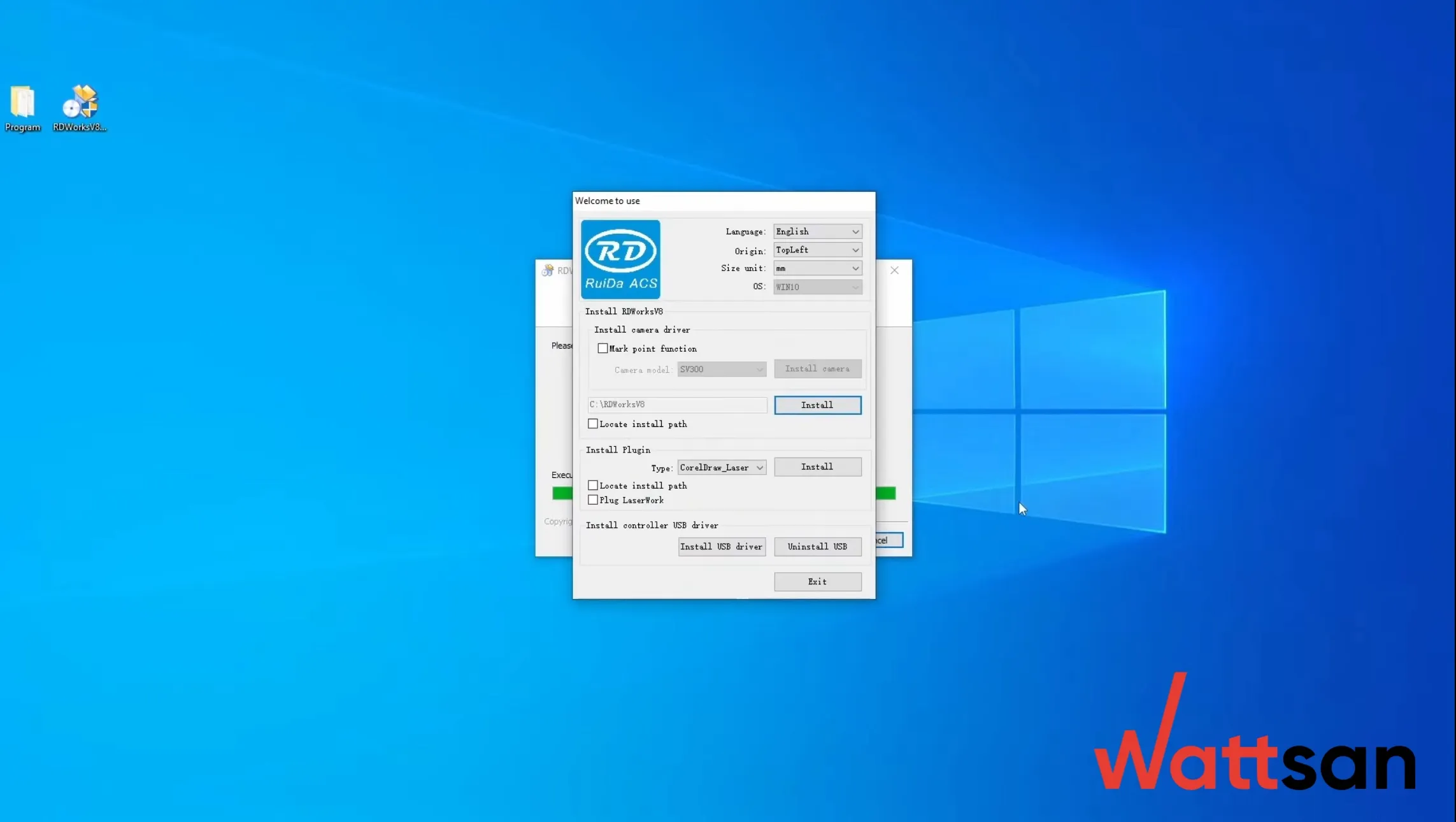Tick the Plug LaserWork checkbox
1456x822 pixels.
pos(593,500)
